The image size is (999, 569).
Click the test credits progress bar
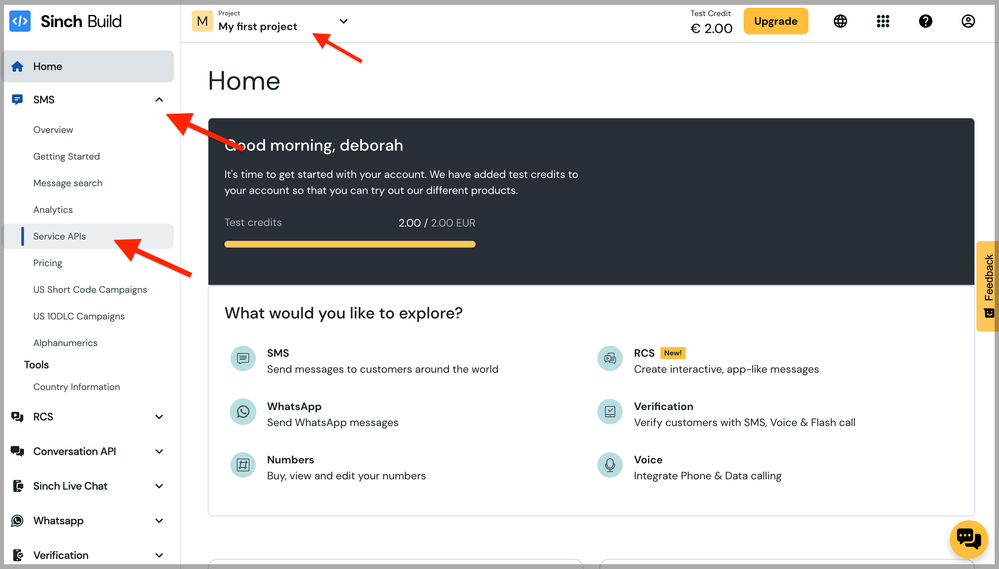[x=350, y=244]
